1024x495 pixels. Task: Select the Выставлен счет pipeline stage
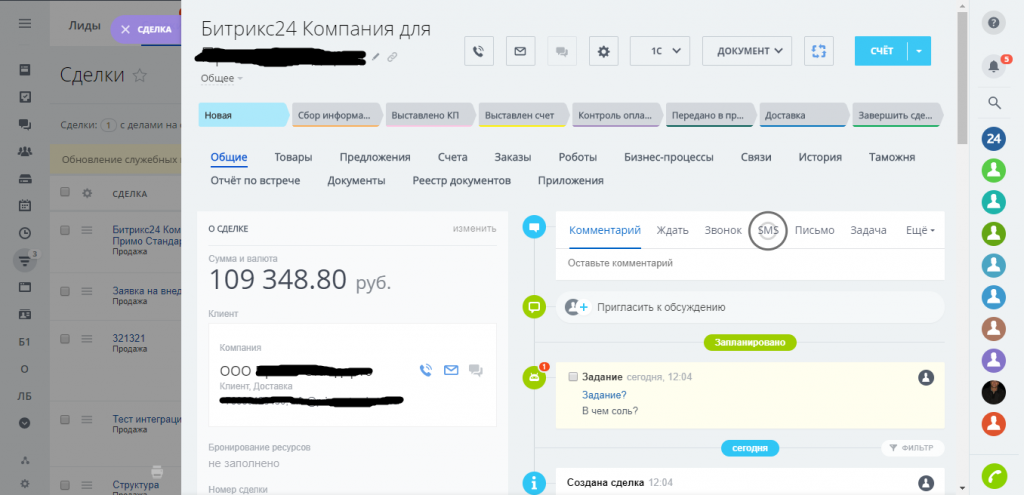pyautogui.click(x=522, y=116)
